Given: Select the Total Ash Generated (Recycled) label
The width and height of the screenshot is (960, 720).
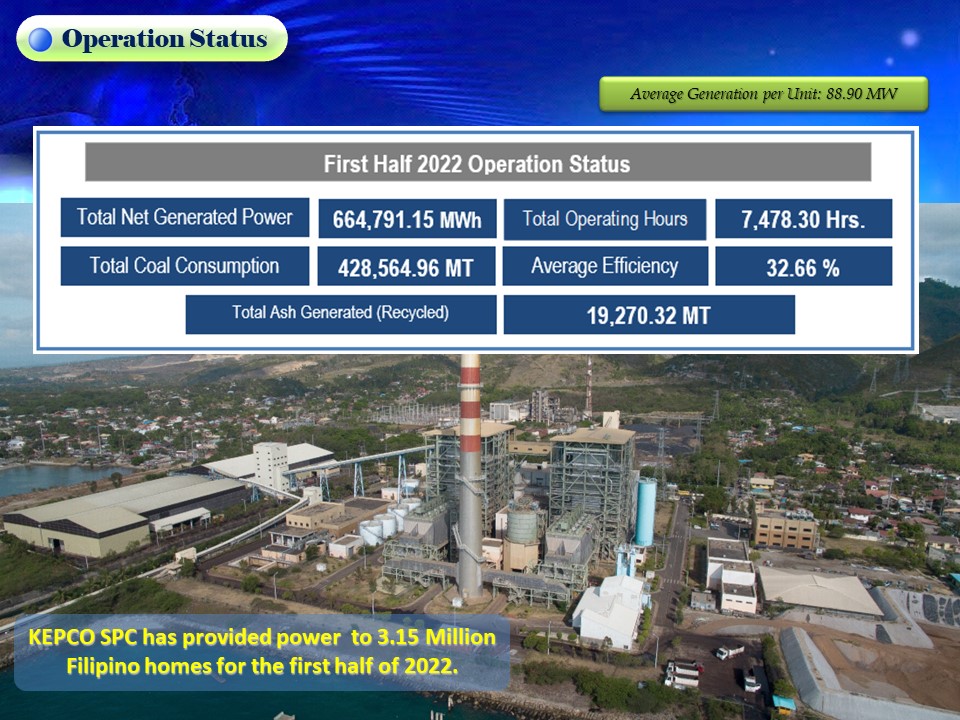Looking at the screenshot, I should 340,314.
